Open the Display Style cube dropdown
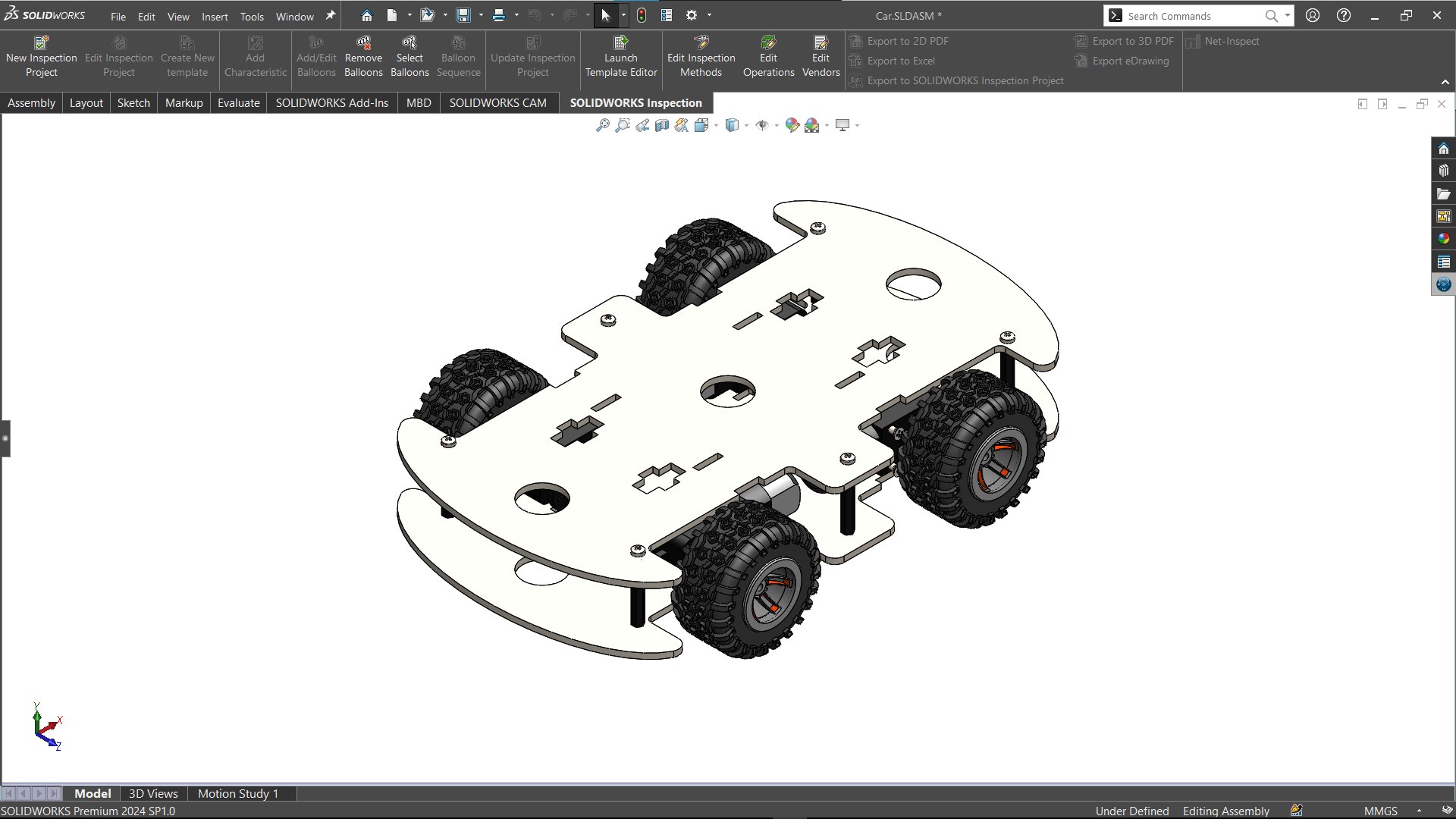Viewport: 1456px width, 819px height. (x=746, y=125)
